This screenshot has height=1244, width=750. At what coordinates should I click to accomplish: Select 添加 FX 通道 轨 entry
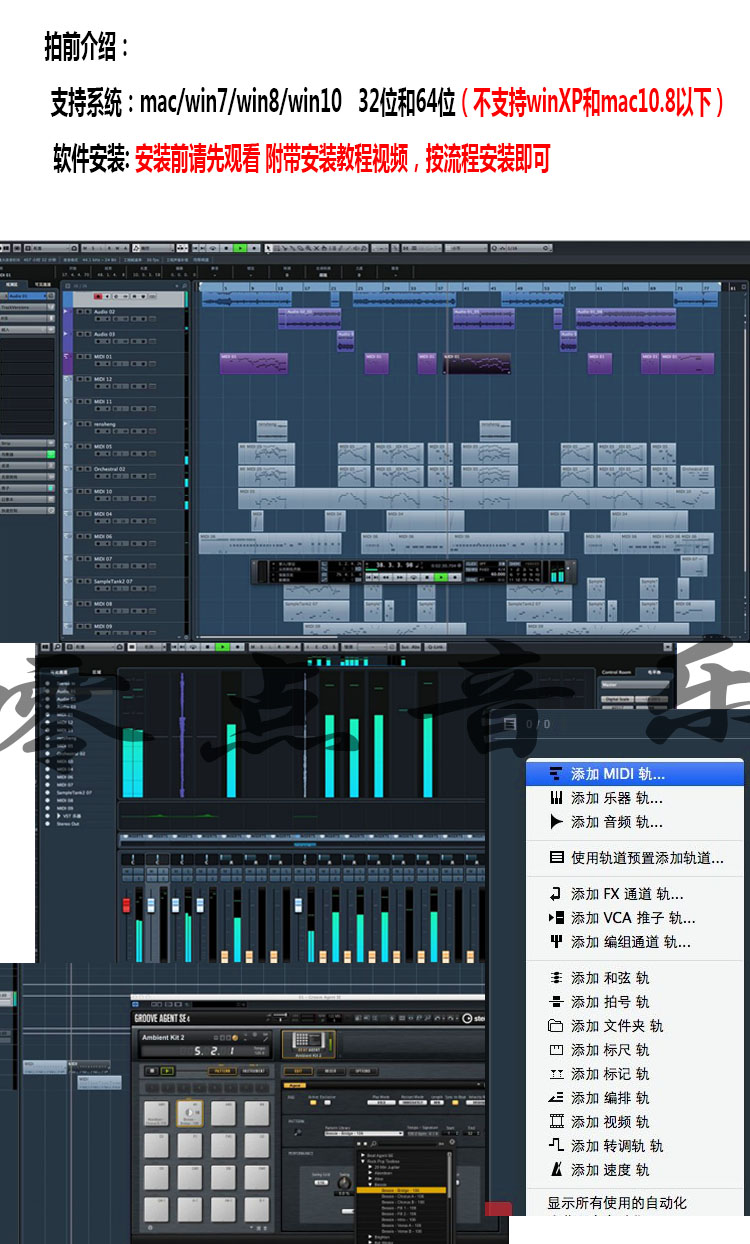[x=635, y=894]
